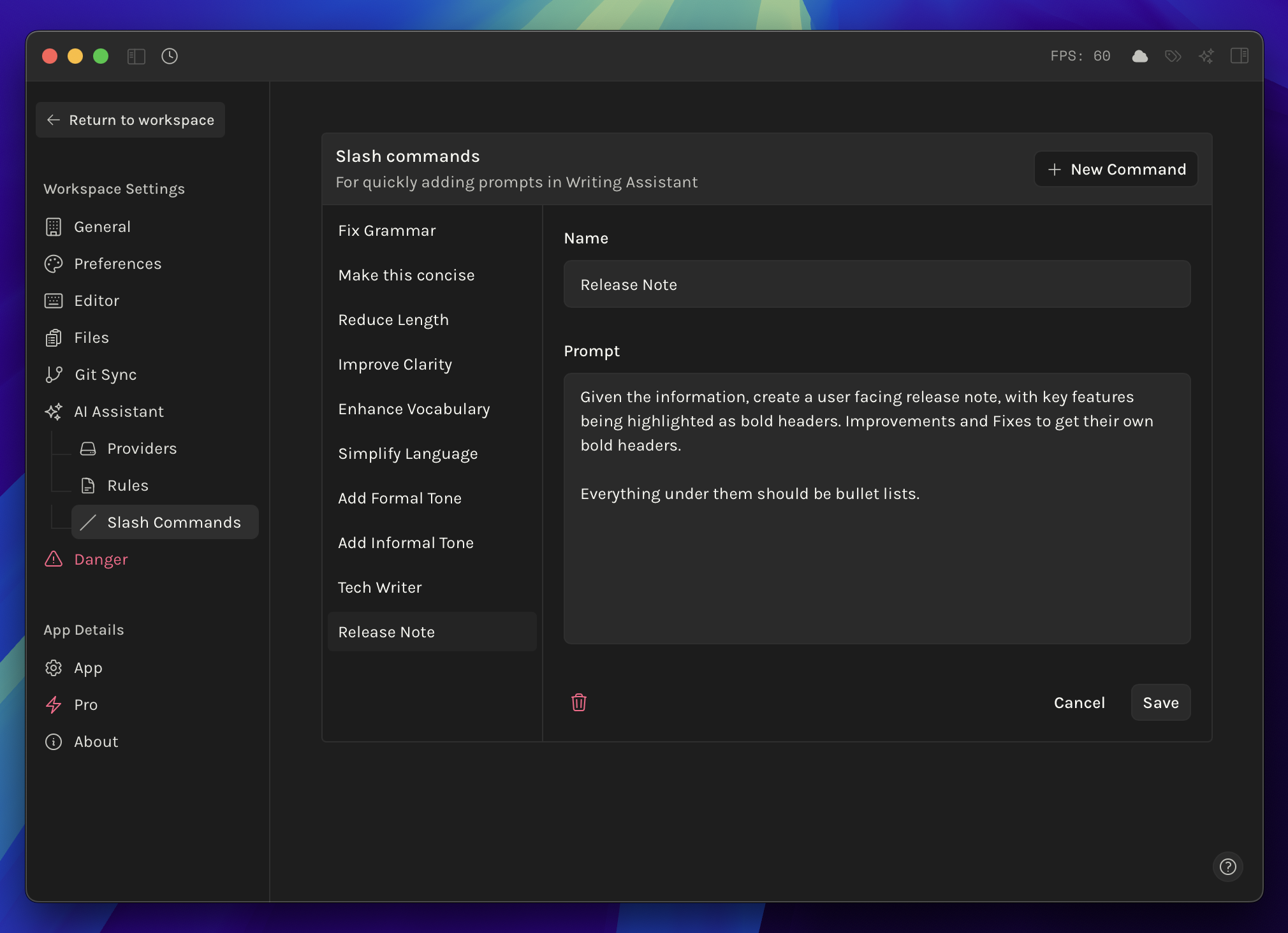Select the Add Informal Tone command
The height and width of the screenshot is (933, 1288).
click(432, 543)
